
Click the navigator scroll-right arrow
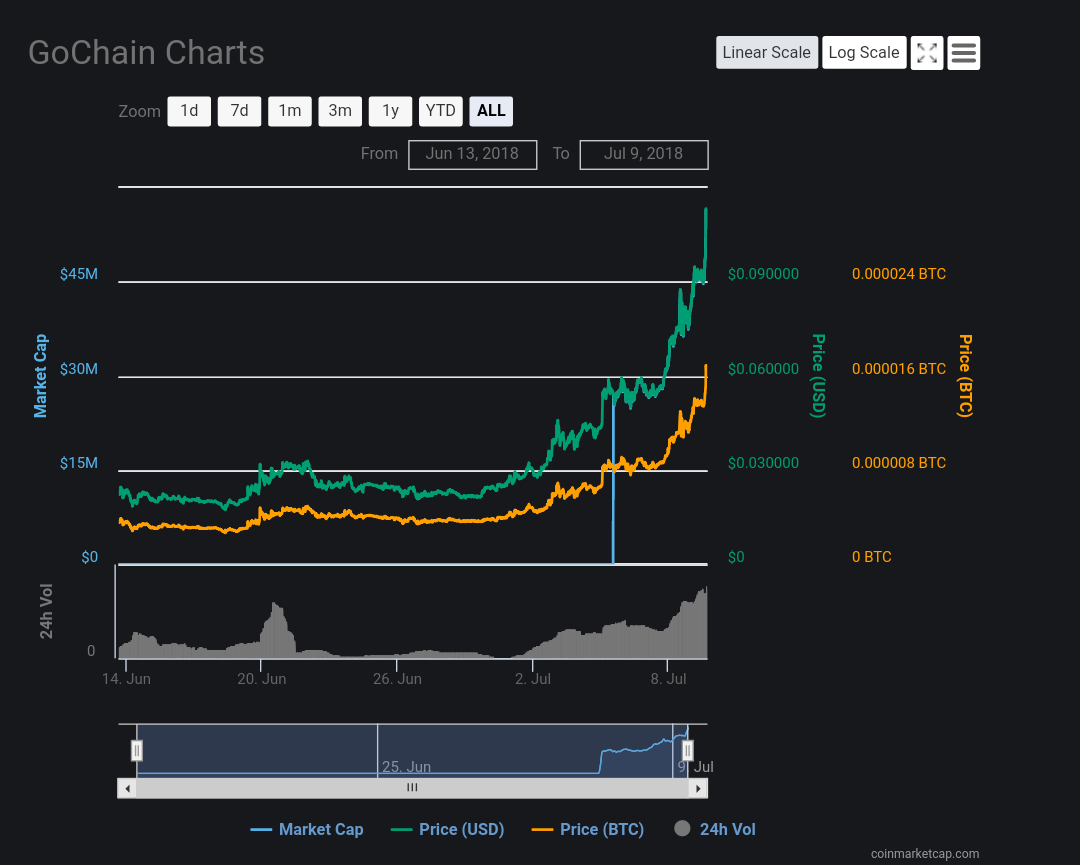(698, 788)
